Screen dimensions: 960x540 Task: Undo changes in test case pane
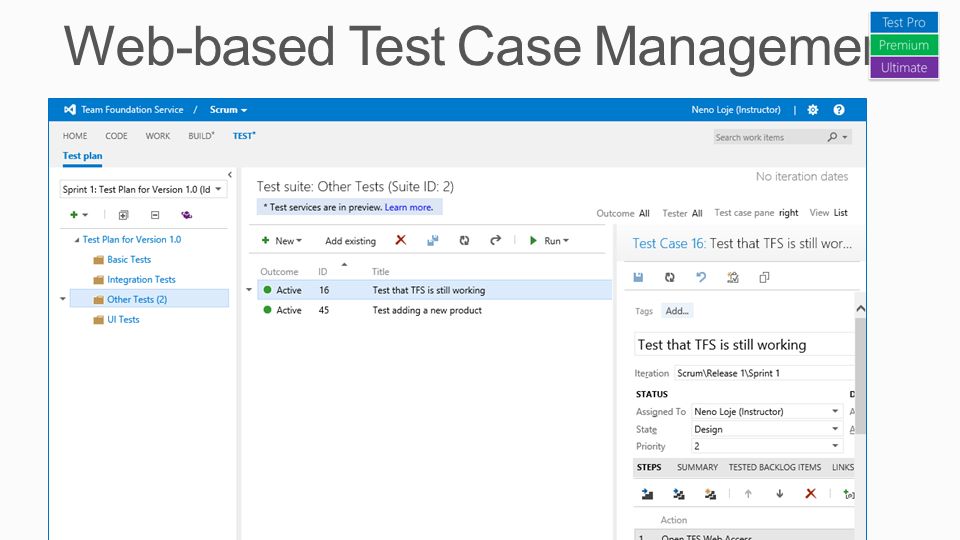(701, 277)
